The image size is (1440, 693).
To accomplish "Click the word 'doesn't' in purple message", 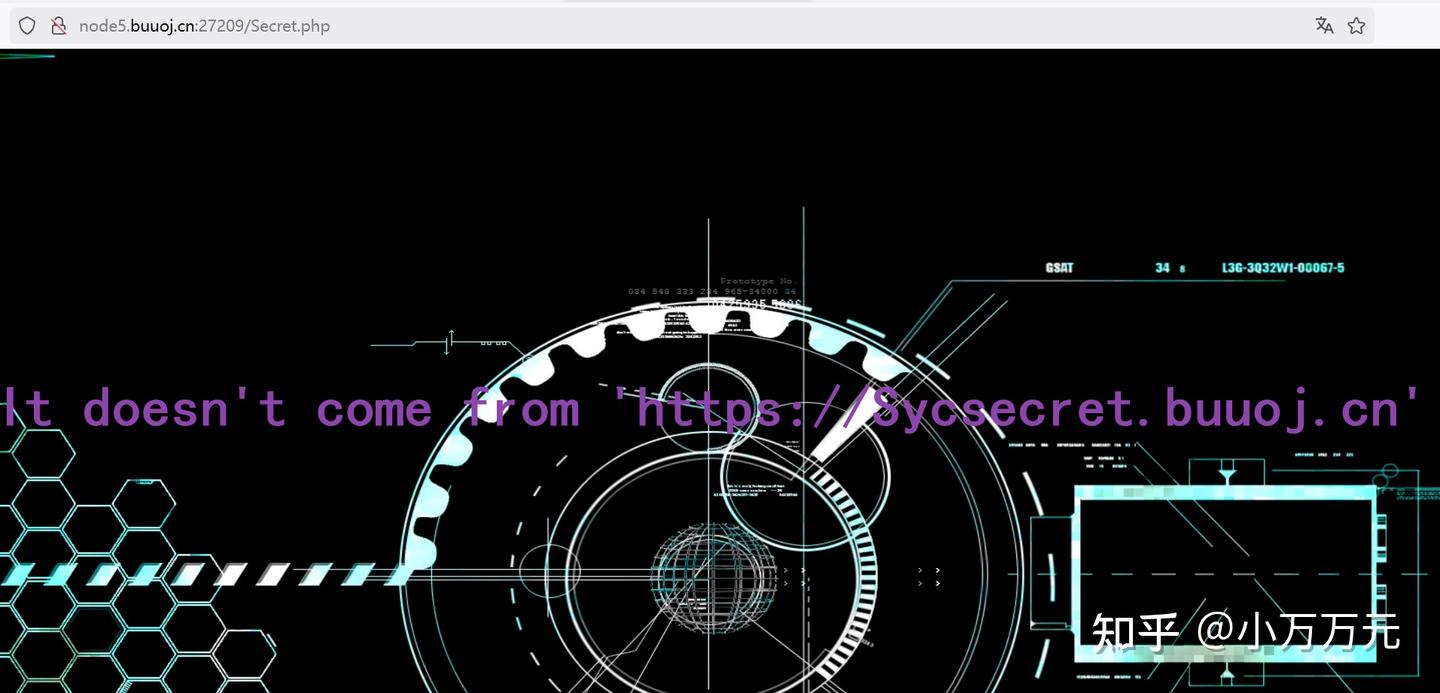I will click(x=185, y=408).
